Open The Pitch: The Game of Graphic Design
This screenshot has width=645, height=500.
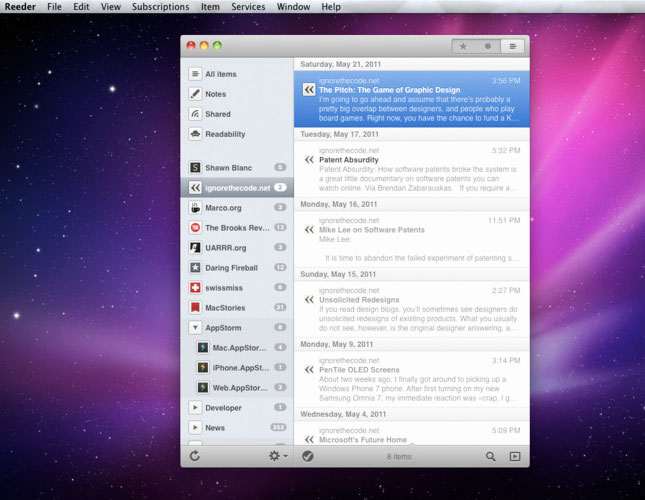[x=412, y=99]
